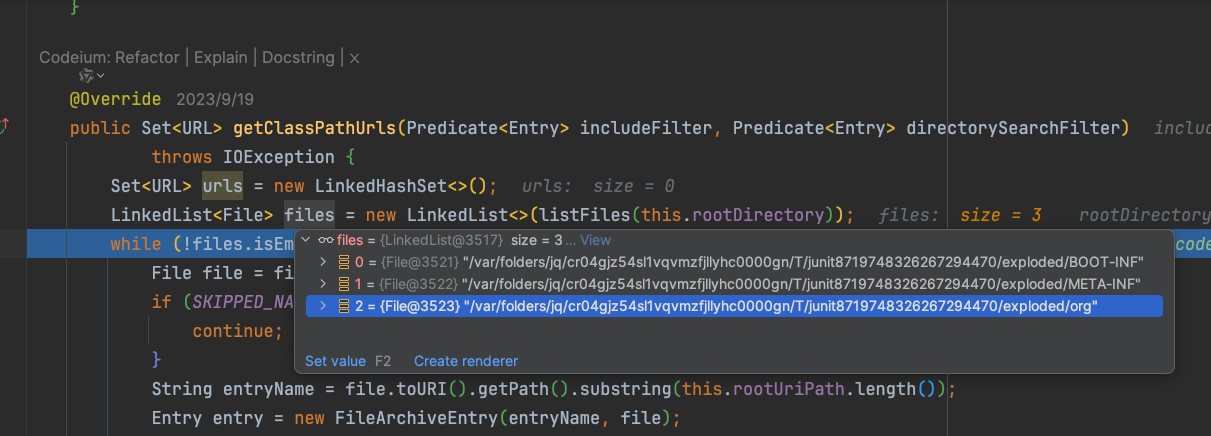The height and width of the screenshot is (436, 1211).
Task: Click the field icon of element 2
Action: (x=344, y=307)
